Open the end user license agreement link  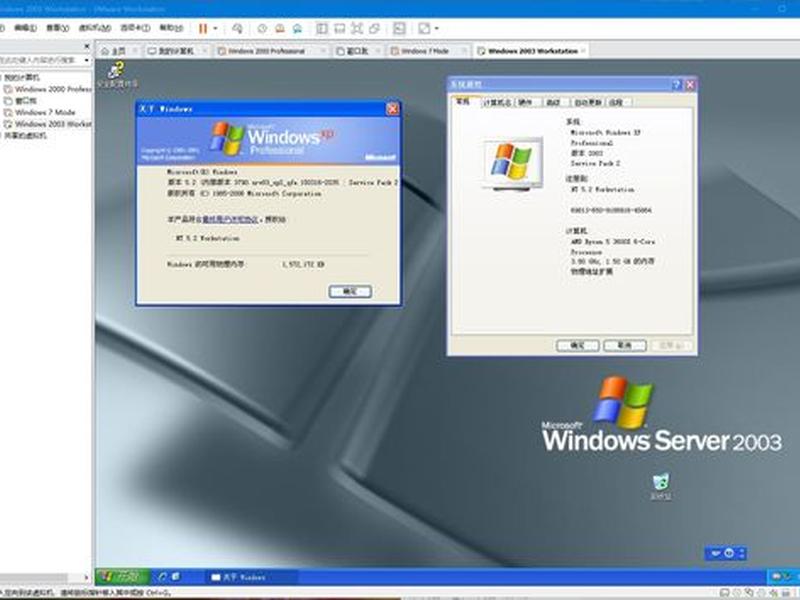230,219
